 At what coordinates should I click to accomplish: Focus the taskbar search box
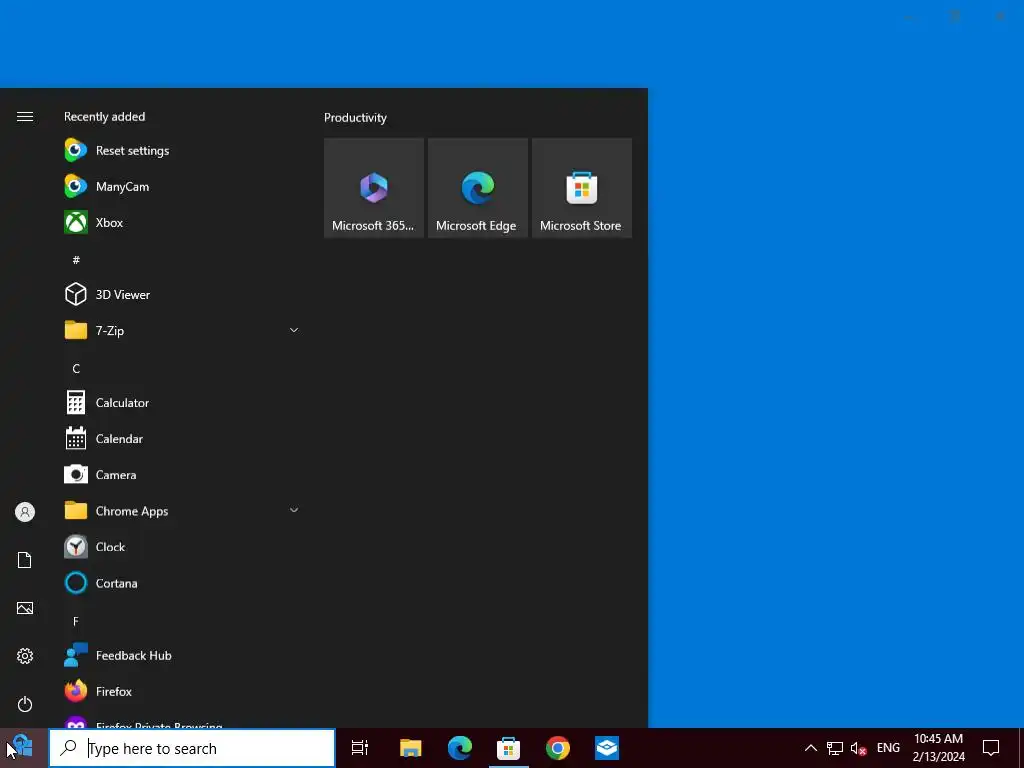[x=192, y=748]
